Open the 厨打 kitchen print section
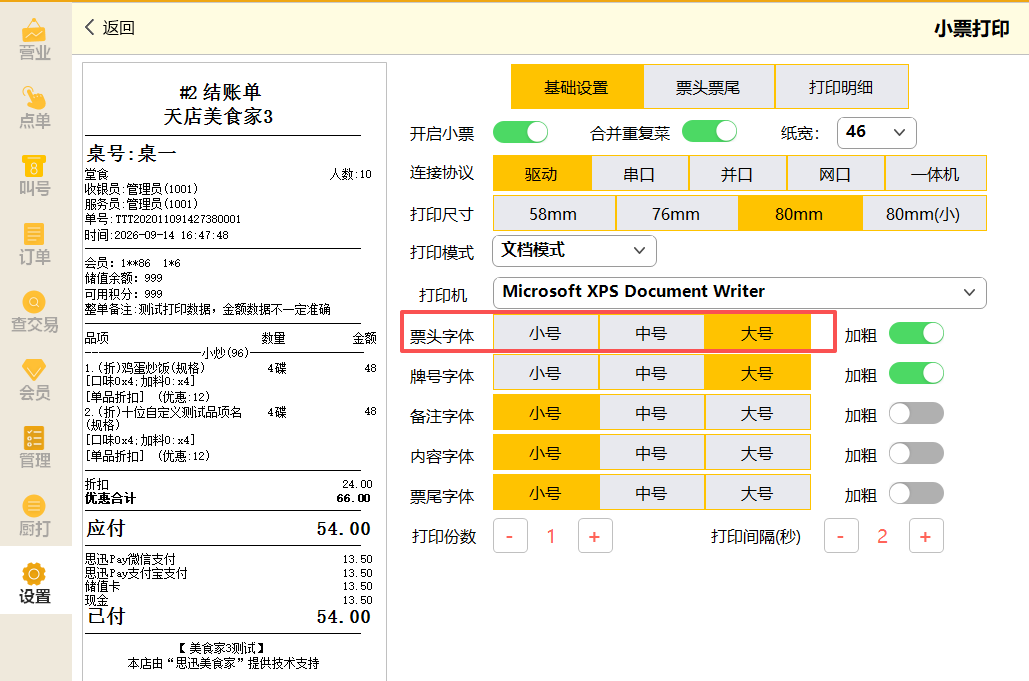This screenshot has width=1029, height=681. coord(35,516)
